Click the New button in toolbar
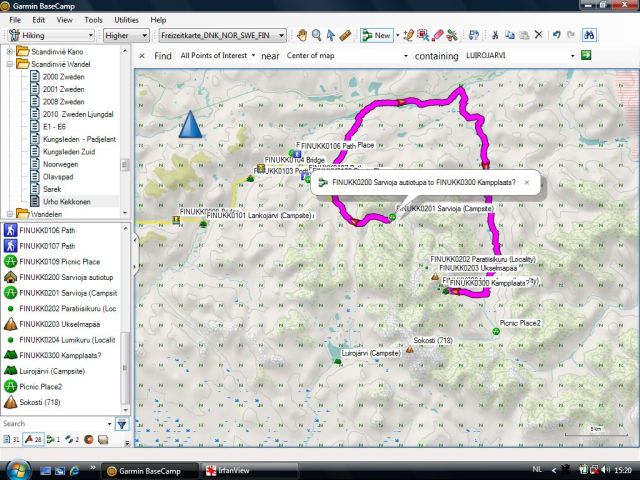Image resolution: width=640 pixels, height=480 pixels. click(378, 35)
